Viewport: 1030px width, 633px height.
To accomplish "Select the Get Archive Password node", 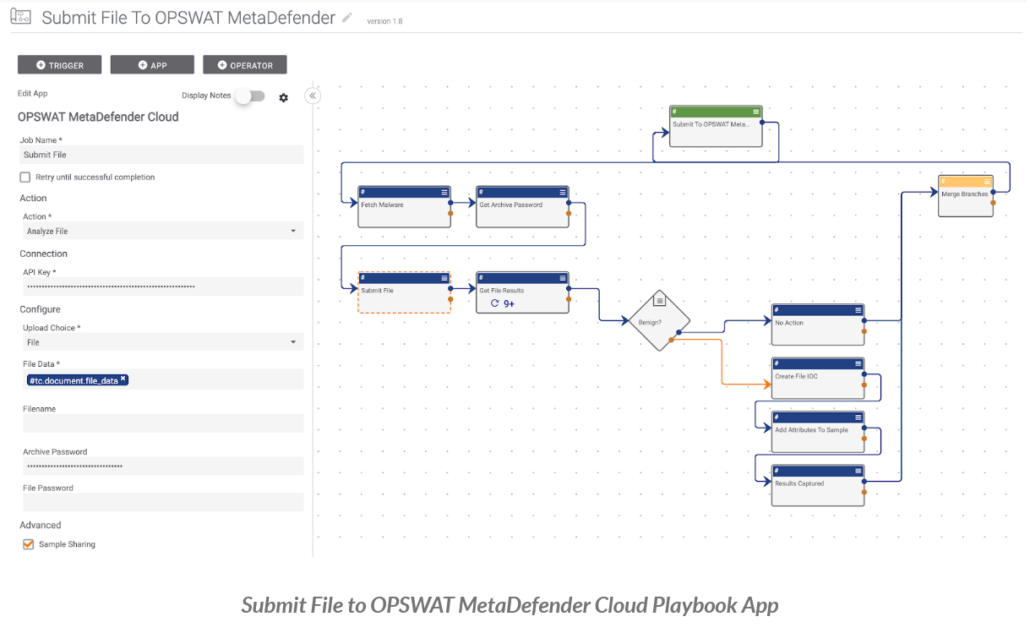I will point(522,207).
